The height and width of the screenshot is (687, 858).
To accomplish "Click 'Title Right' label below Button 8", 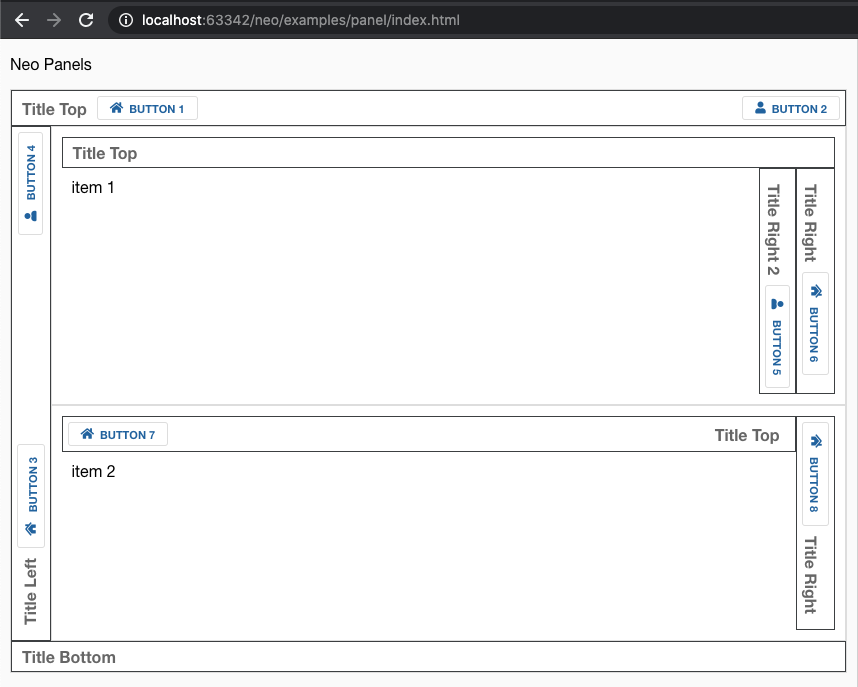I will (811, 575).
